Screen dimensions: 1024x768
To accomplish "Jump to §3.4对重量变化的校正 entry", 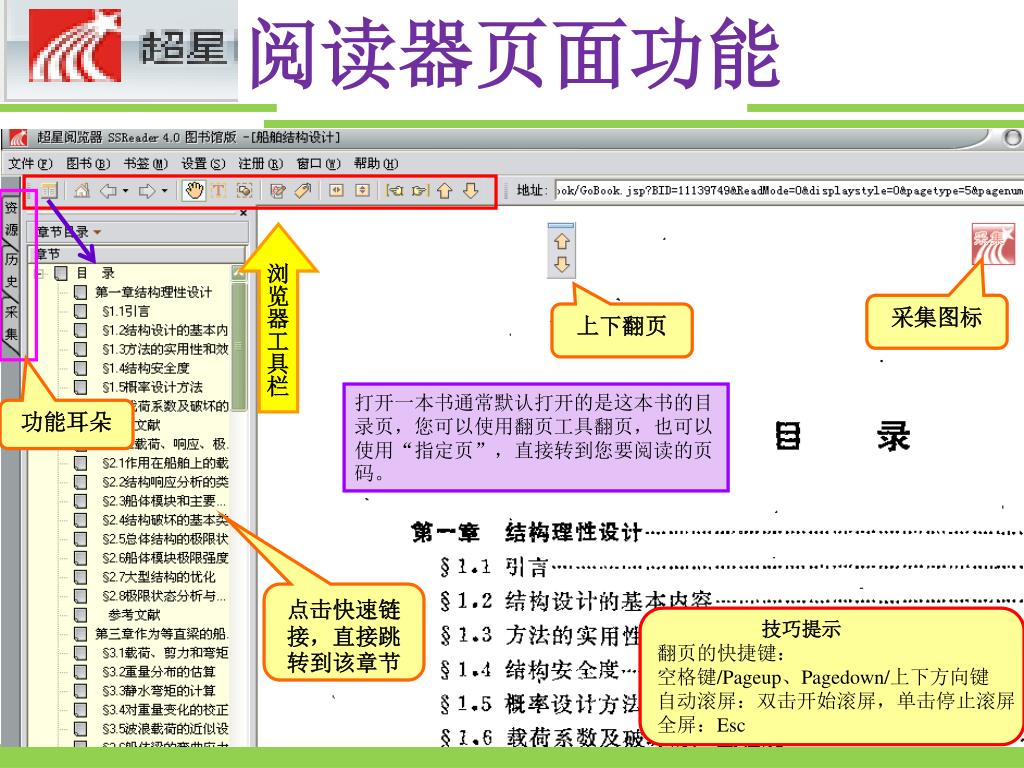I will pos(165,709).
